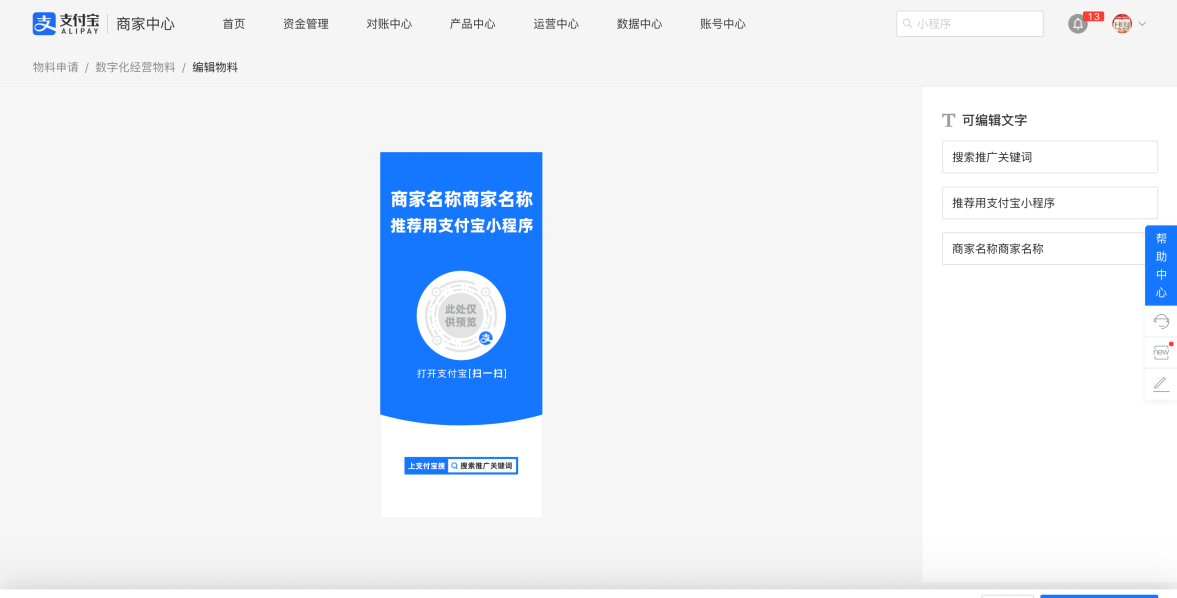Viewport: 1177px width, 598px height.
Task: Click 推荐用支付宝小程序 line on poster
Action: click(462, 226)
